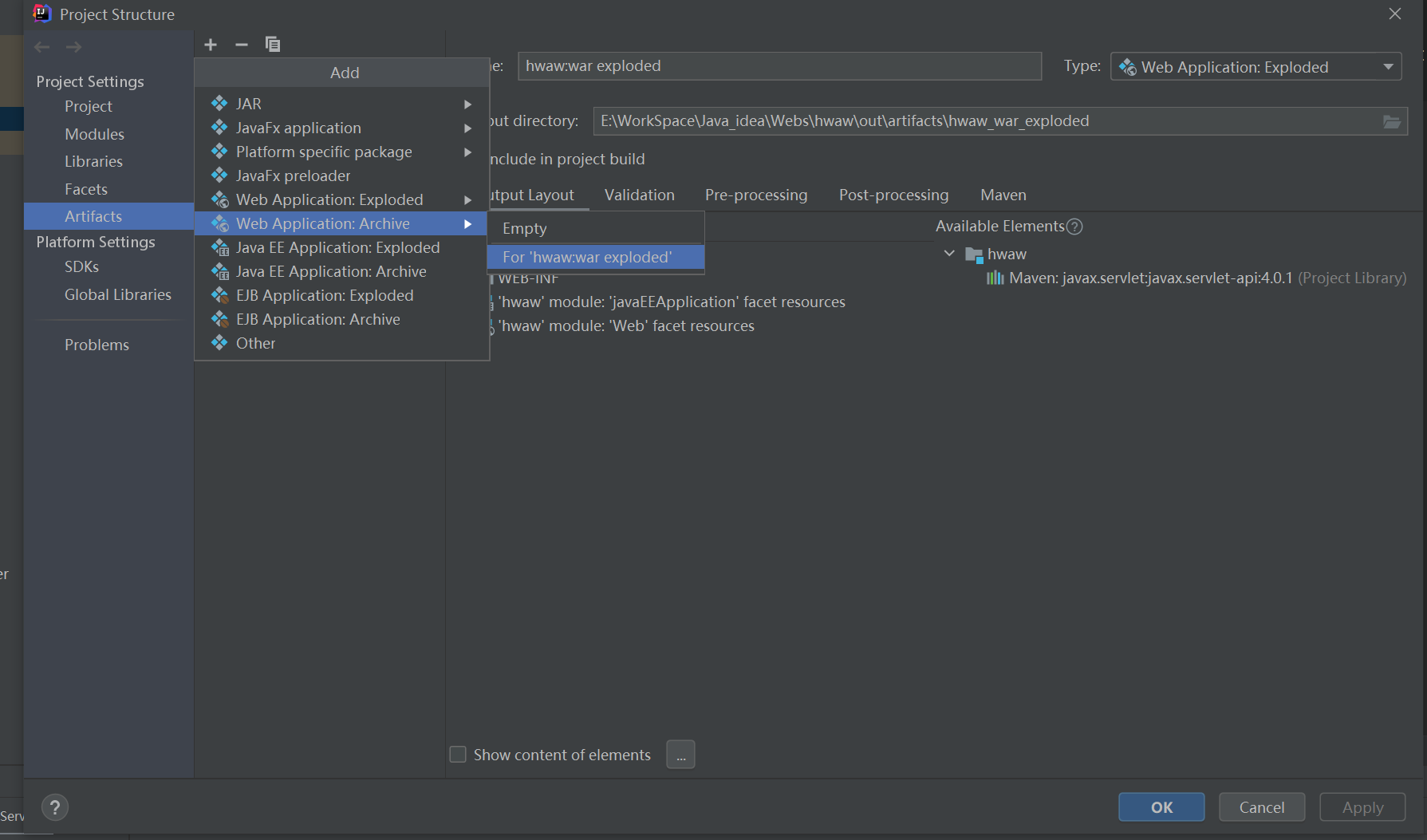Click the minus Remove artifact icon
Viewport: 1427px width, 840px height.
[x=241, y=45]
